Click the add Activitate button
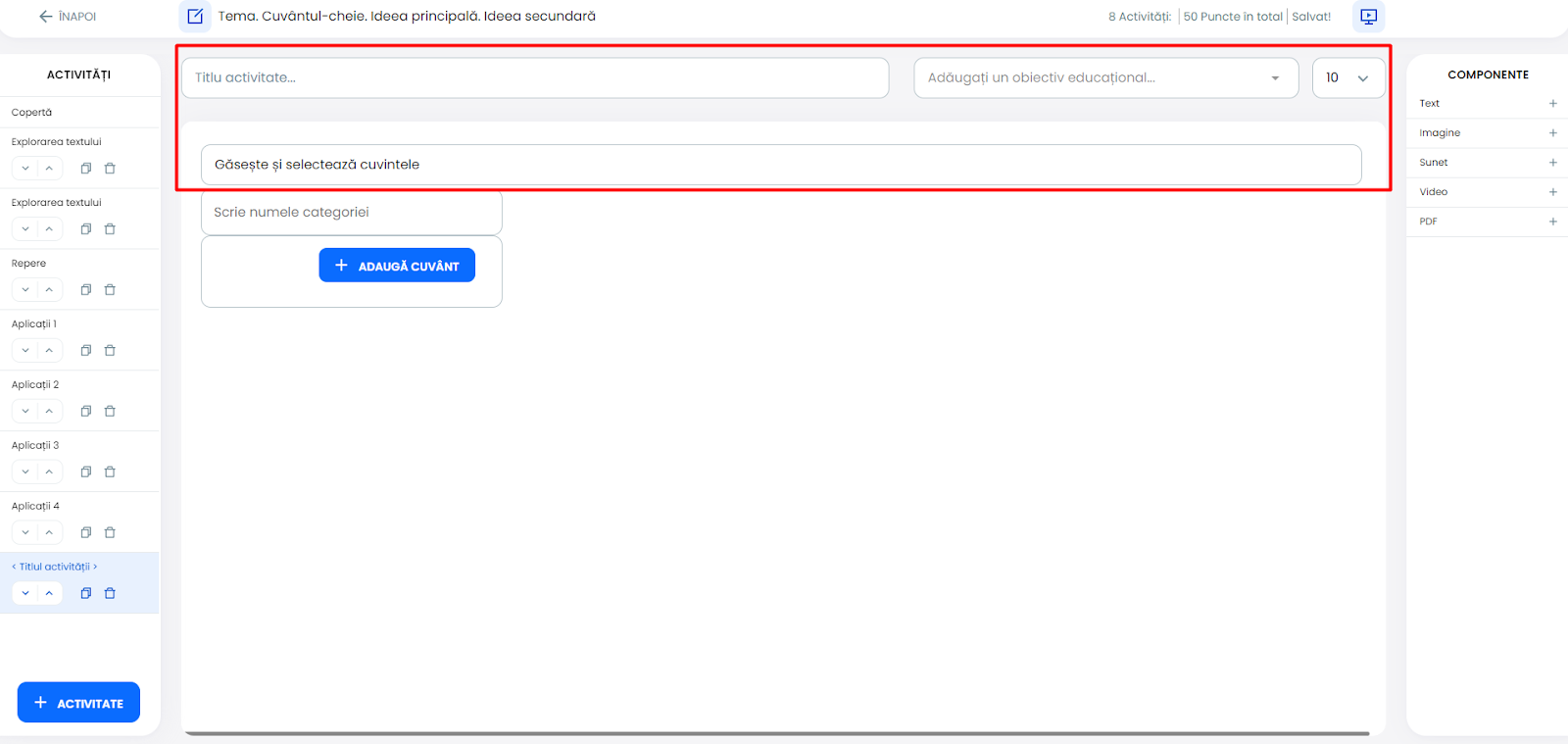1568x744 pixels. 78,703
